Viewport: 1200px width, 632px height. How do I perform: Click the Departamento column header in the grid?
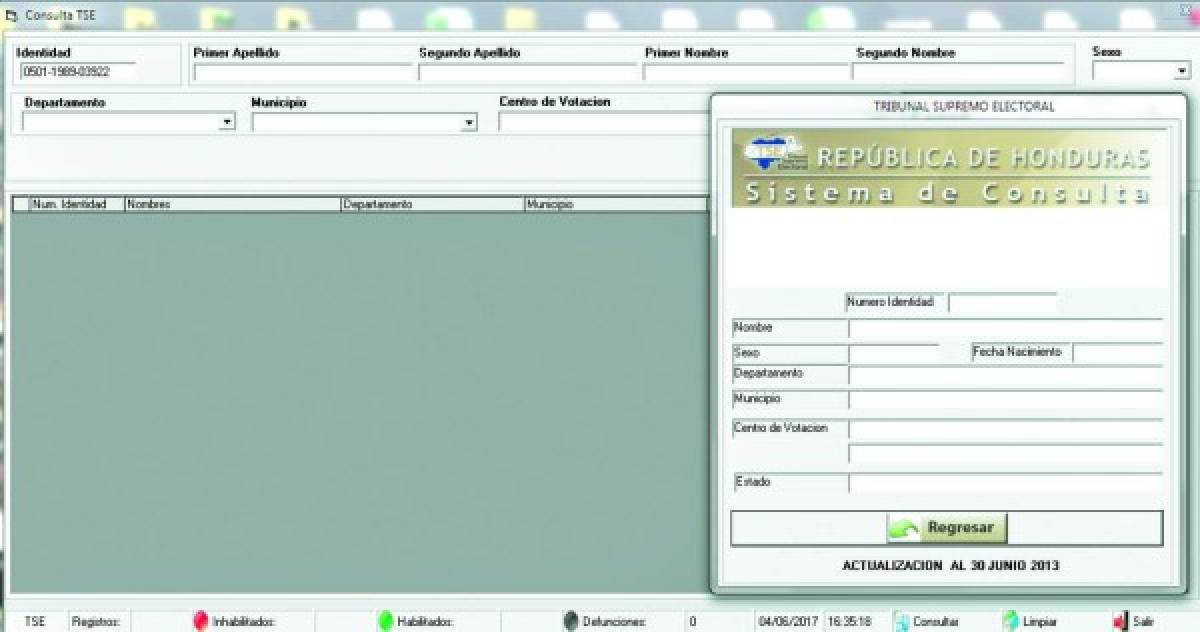pyautogui.click(x=432, y=204)
